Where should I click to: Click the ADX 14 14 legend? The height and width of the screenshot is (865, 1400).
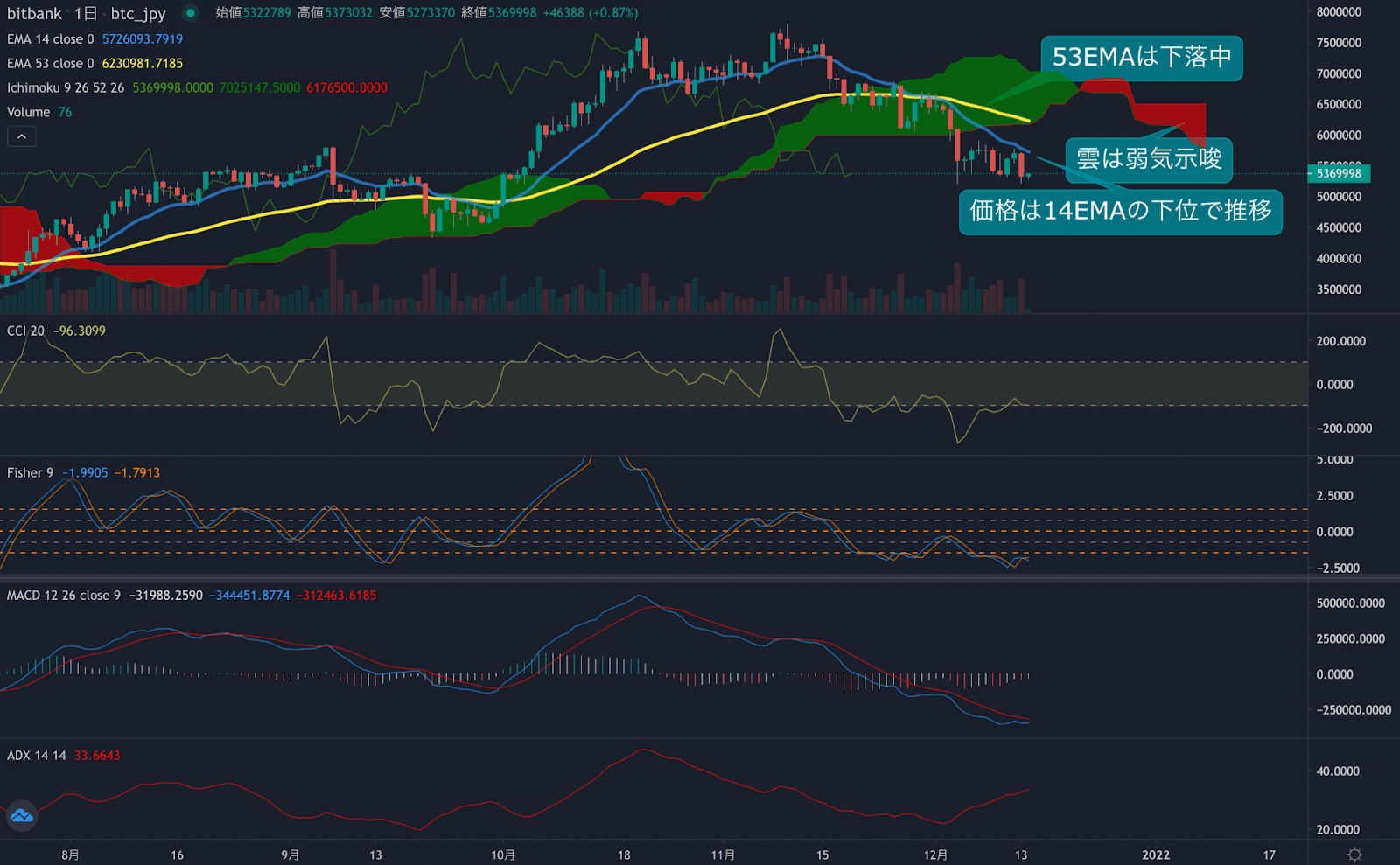pos(37,756)
